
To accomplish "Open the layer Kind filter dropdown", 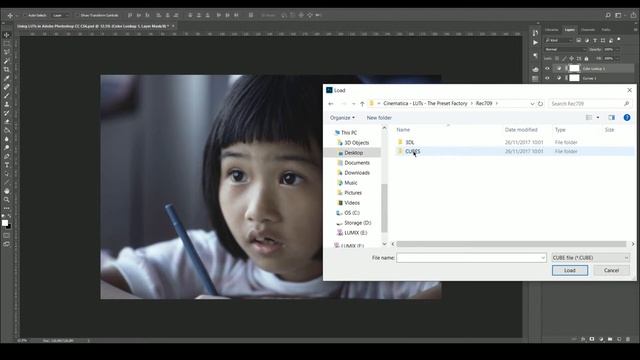I will (559, 40).
